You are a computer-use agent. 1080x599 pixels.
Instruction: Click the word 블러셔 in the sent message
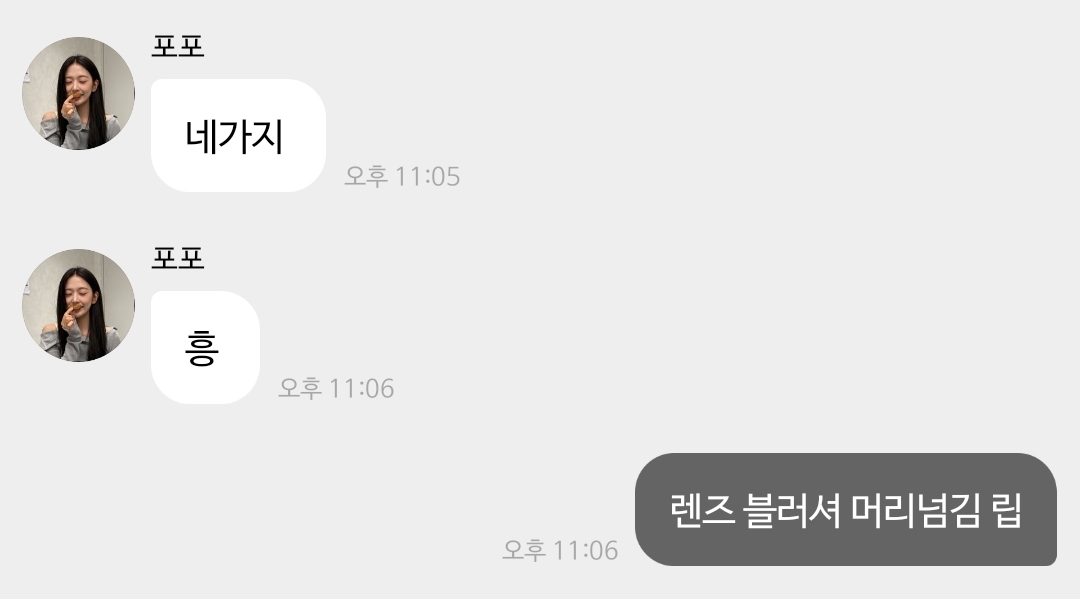792,510
